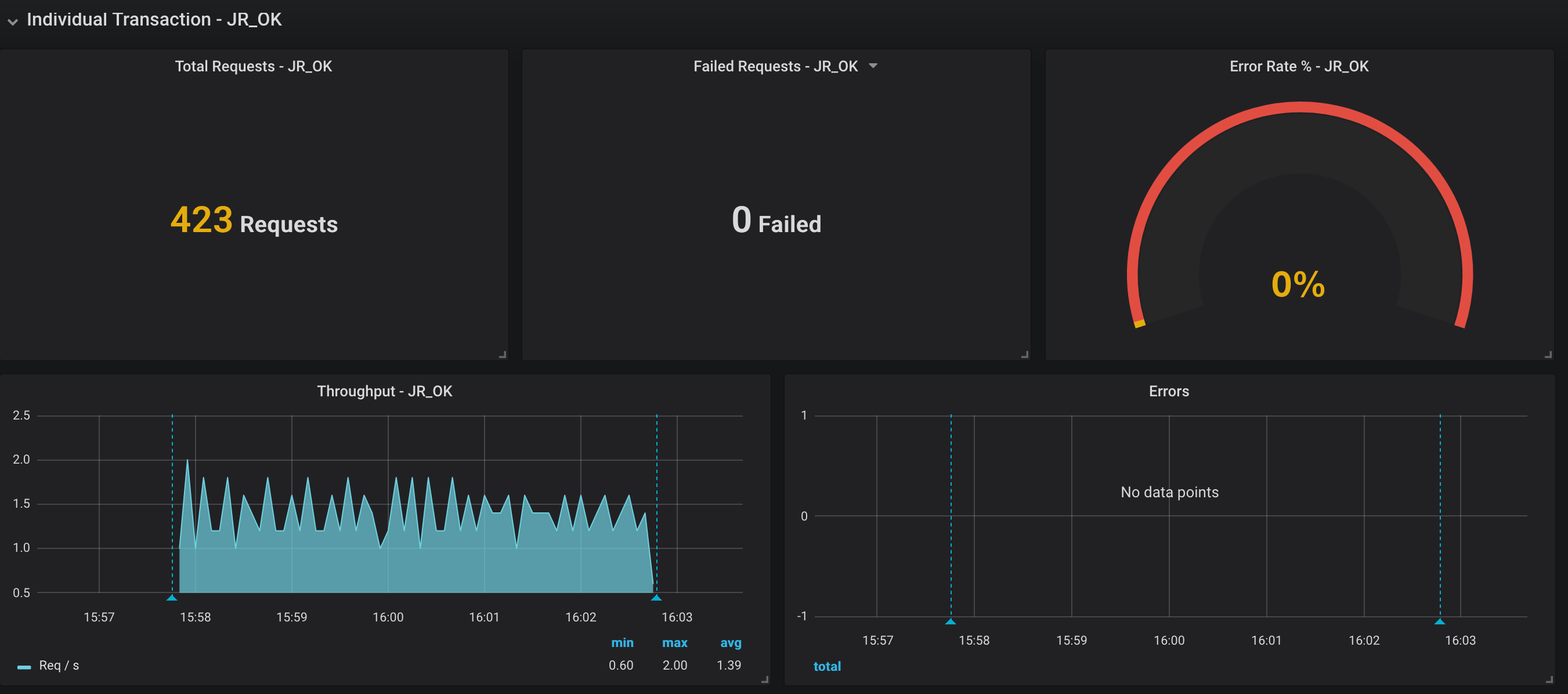Grab the Total Requests panel resize handle
The height and width of the screenshot is (694, 1568).
(502, 355)
